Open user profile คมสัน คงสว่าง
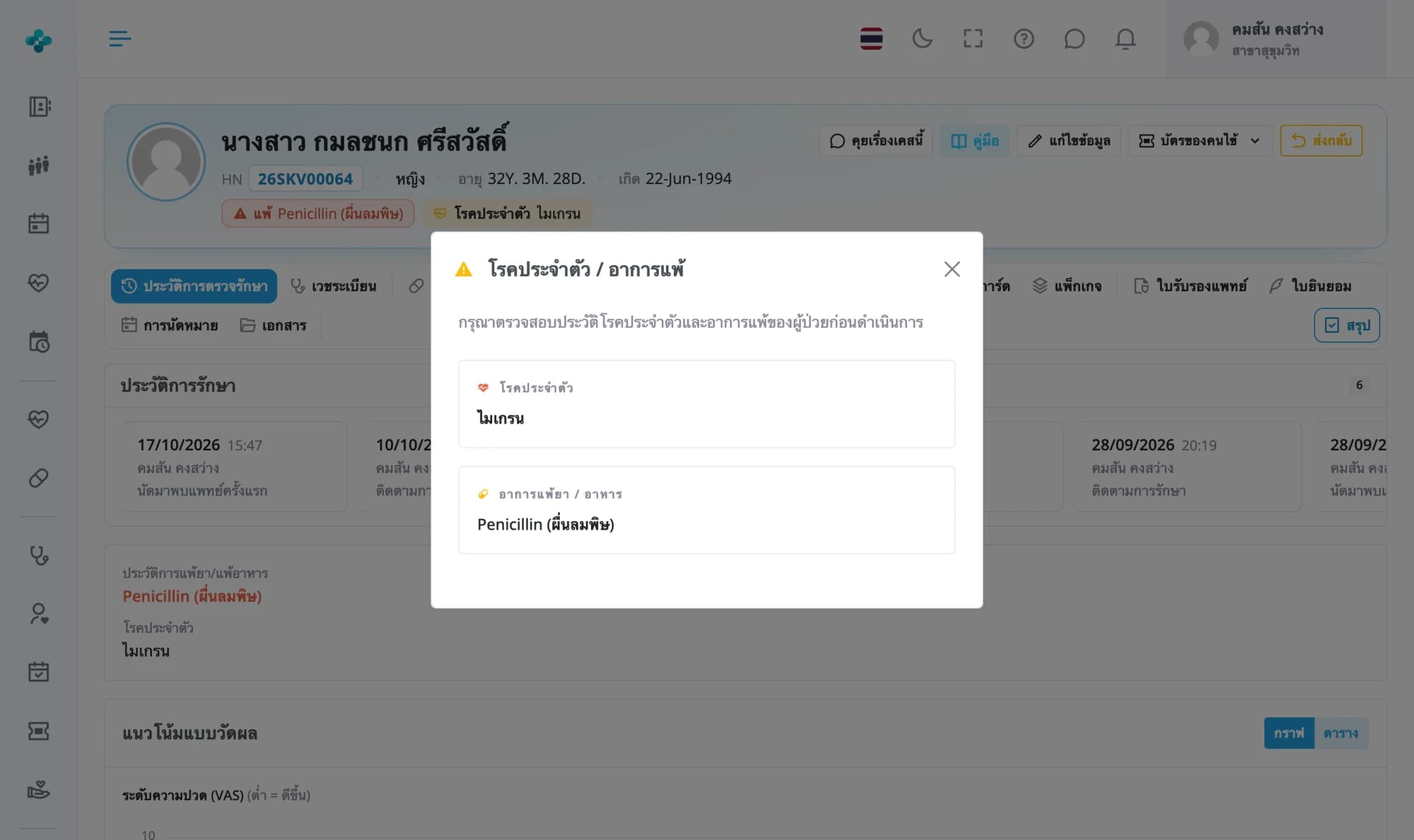This screenshot has height=840, width=1414. coord(1276,39)
